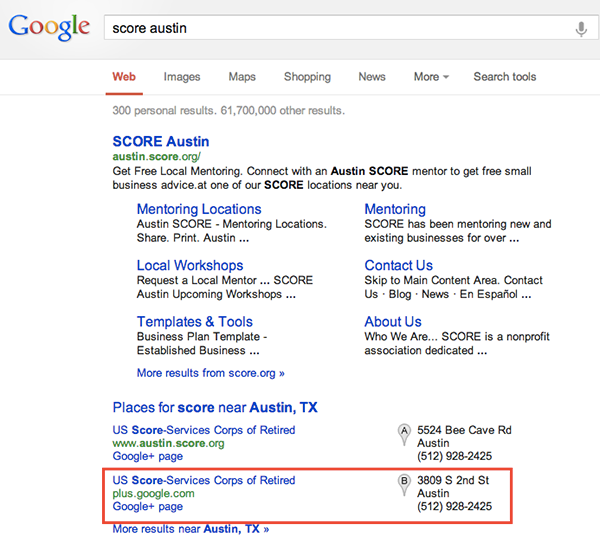The image size is (600, 550).
Task: Click map marker B for S 2nd St
Action: (405, 482)
